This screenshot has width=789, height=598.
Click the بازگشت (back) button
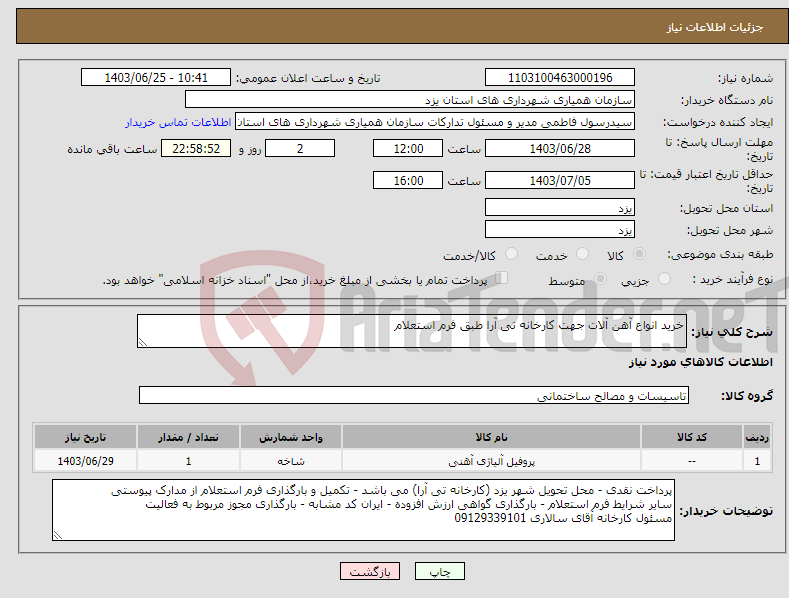[370, 571]
